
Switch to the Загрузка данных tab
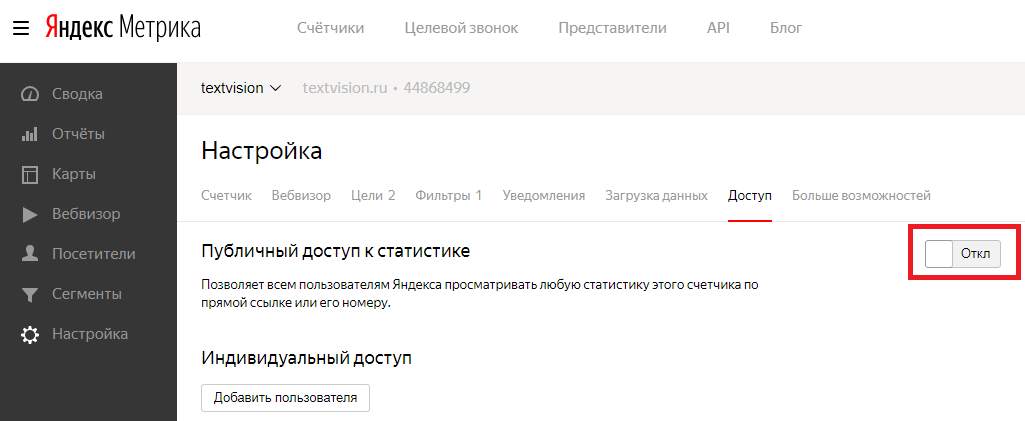tap(656, 195)
